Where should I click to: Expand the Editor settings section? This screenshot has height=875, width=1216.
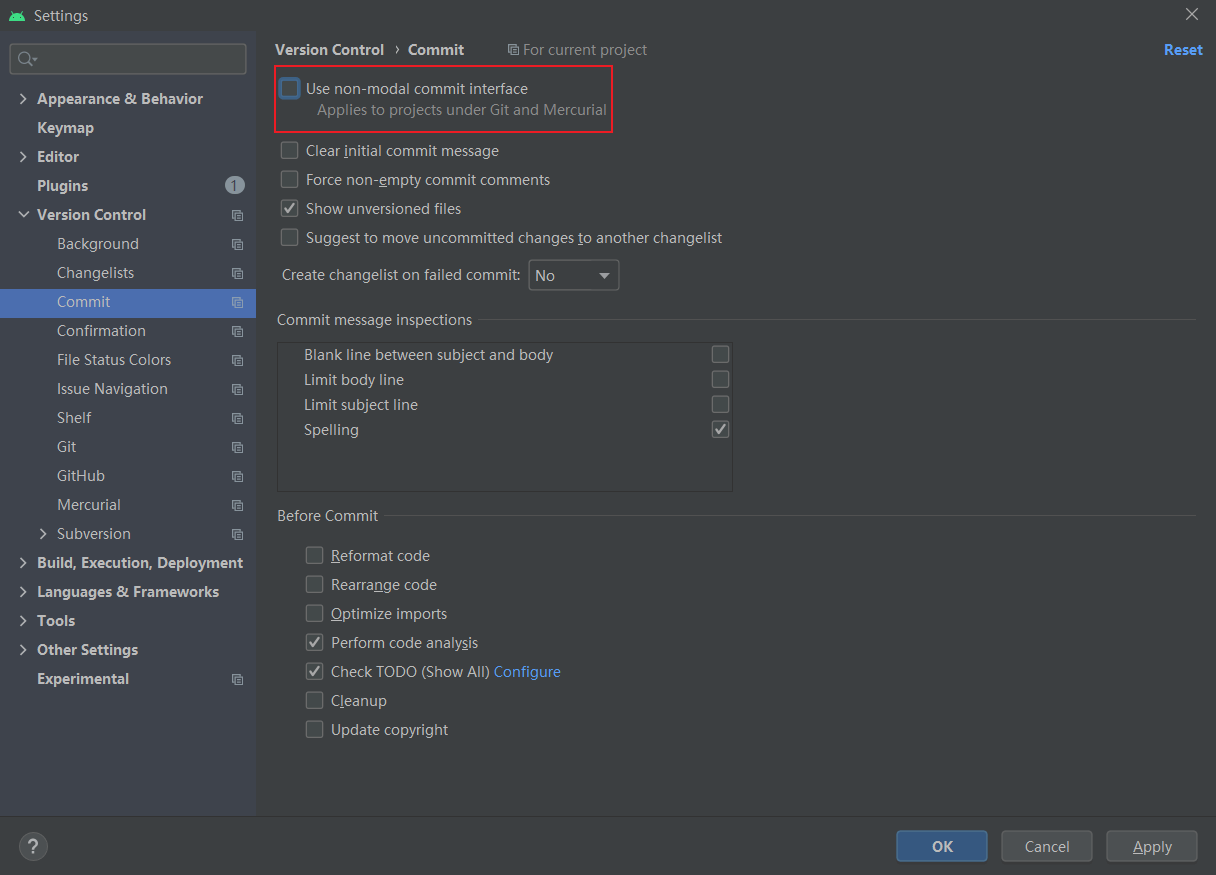click(x=23, y=157)
